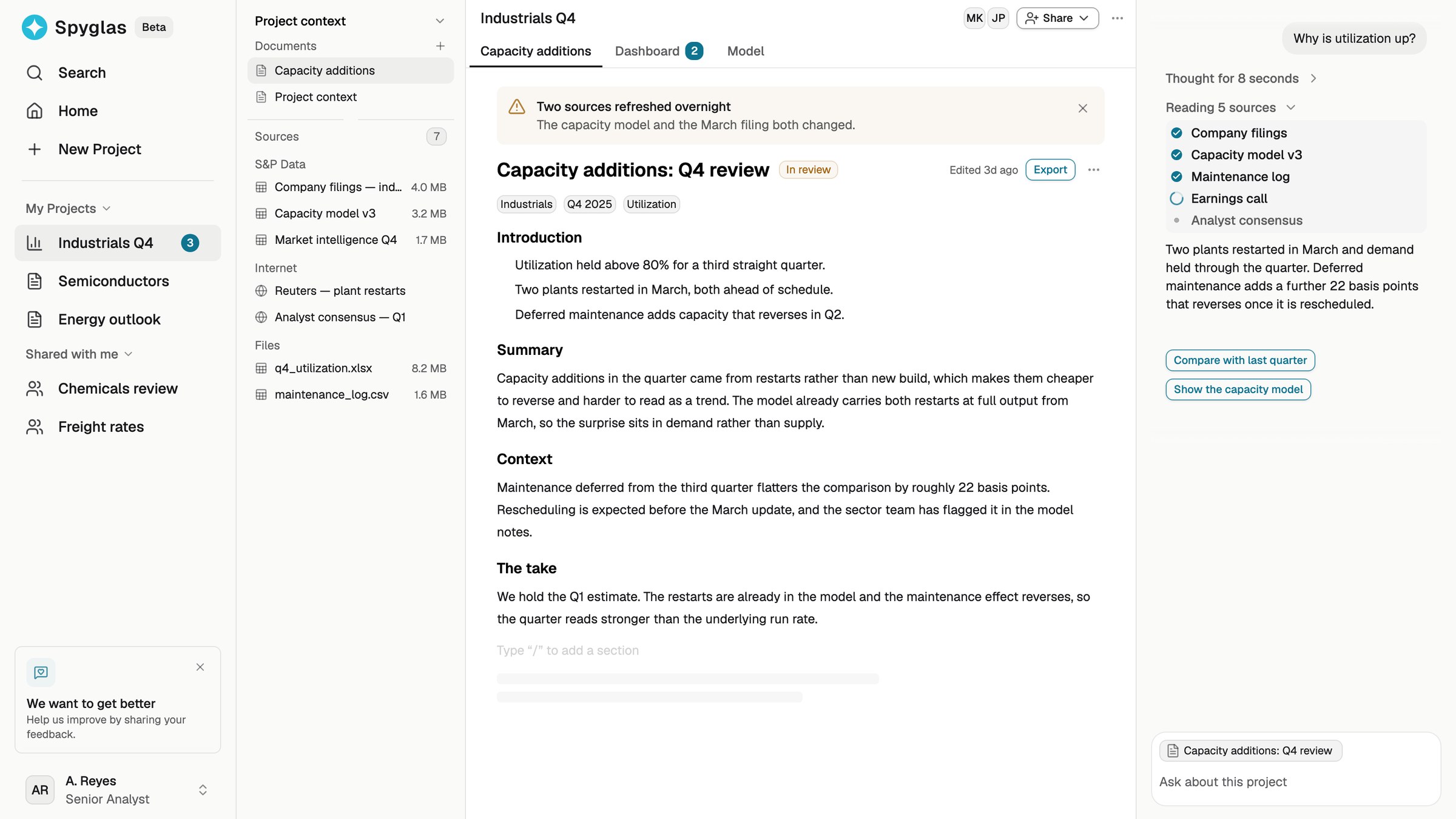Click the Dashboard tab badge 2
1456x819 pixels.
pos(694,51)
